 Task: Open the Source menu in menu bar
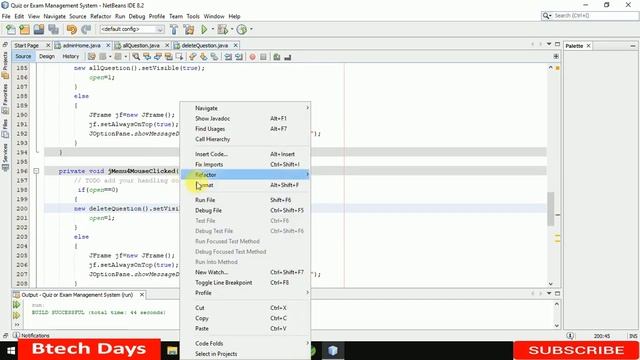pos(78,16)
